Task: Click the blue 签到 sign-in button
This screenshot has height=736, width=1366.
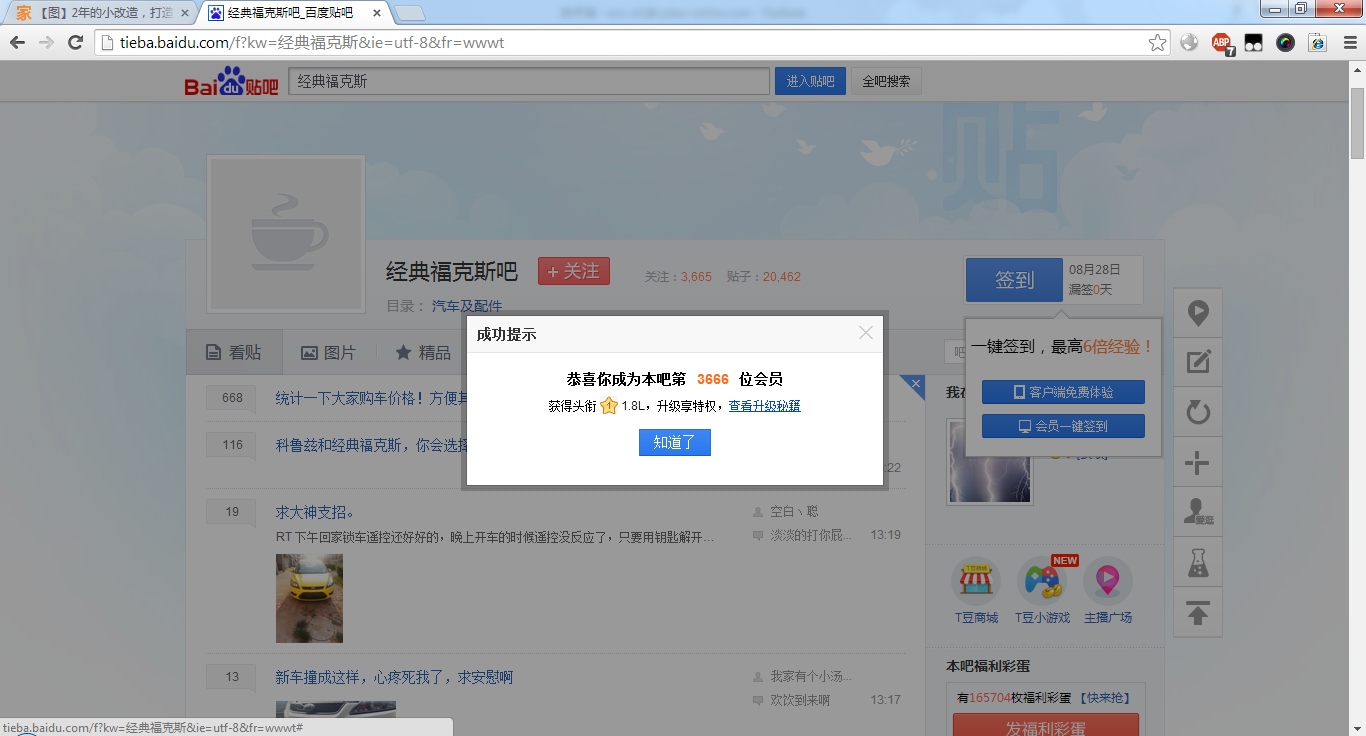Action: pyautogui.click(x=1014, y=280)
